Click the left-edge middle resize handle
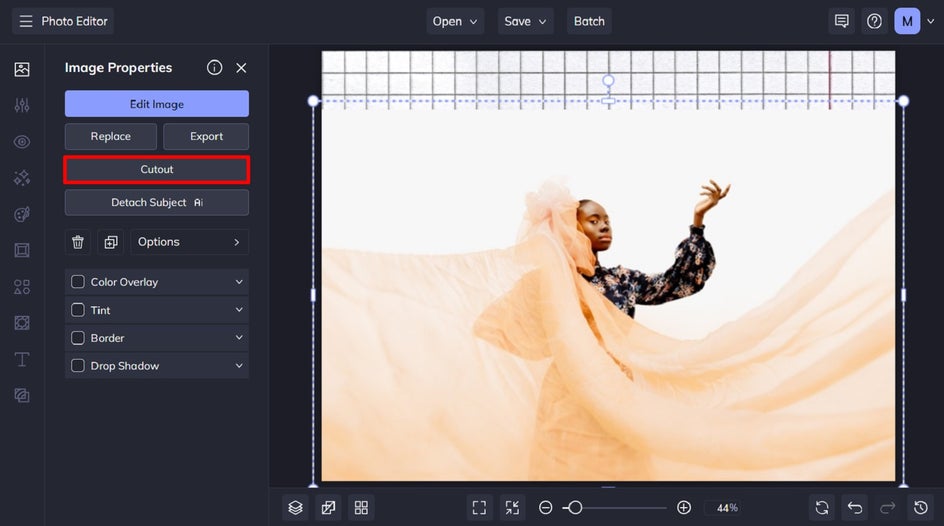Viewport: 944px width, 526px height. click(313, 295)
